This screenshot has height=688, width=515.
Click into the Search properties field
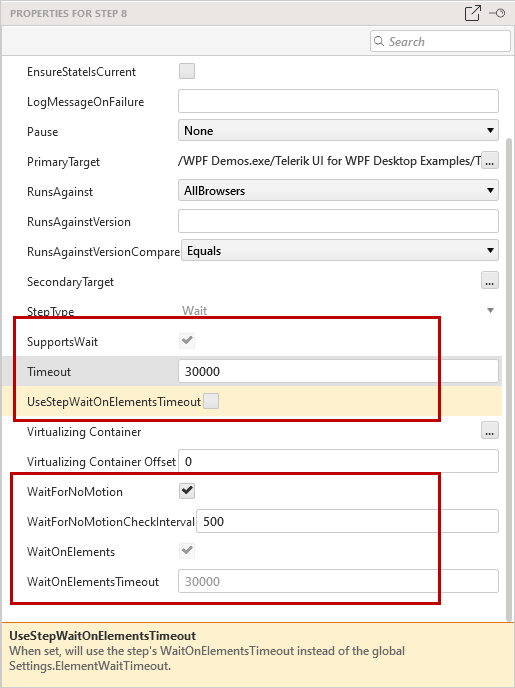pos(440,42)
